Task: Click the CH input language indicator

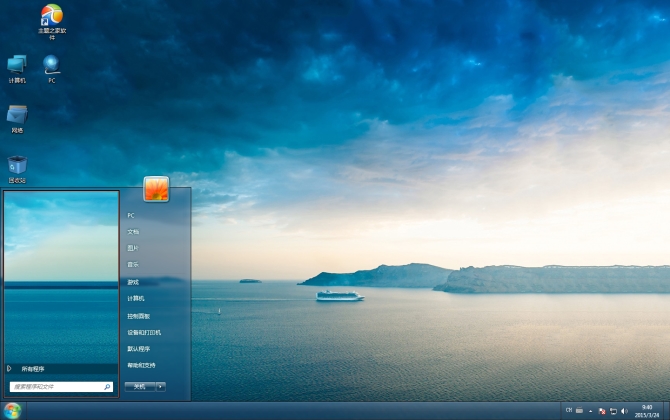Action: [569, 410]
